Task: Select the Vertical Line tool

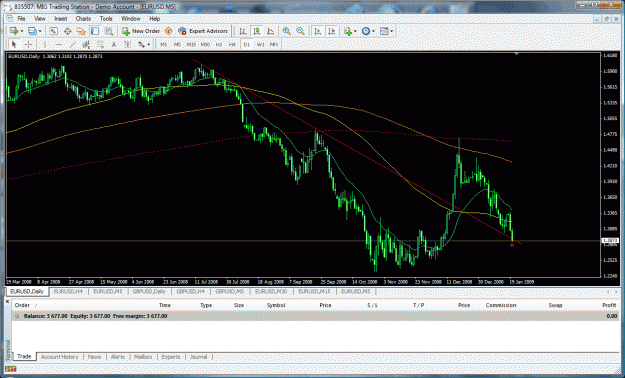Action: click(45, 44)
